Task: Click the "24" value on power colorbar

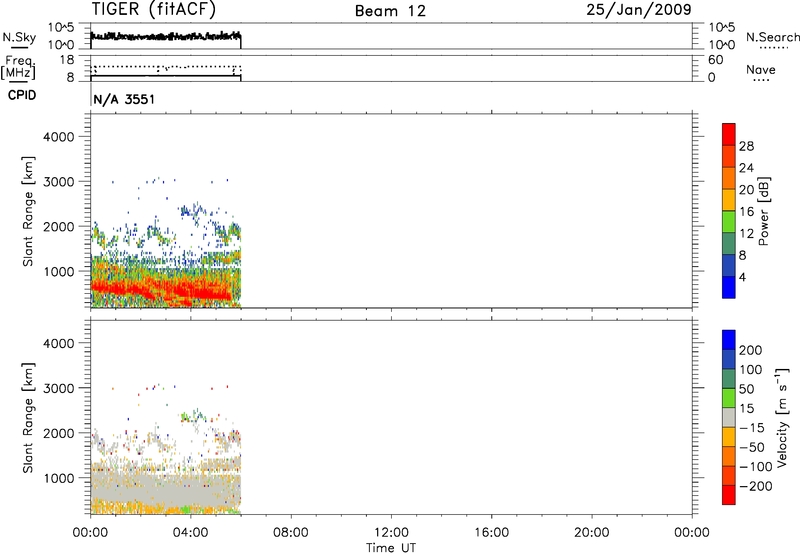Action: (x=746, y=168)
